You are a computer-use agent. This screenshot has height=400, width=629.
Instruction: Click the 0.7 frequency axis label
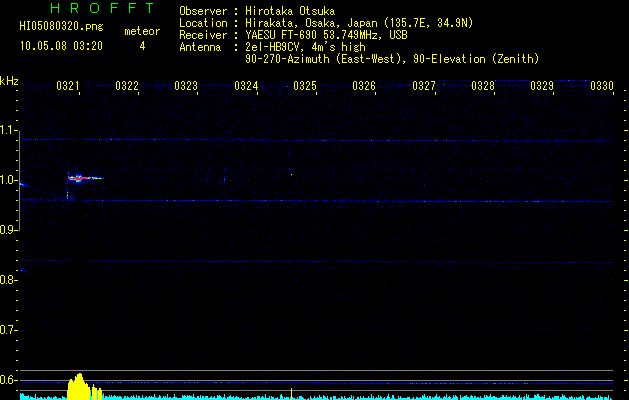tap(9, 330)
